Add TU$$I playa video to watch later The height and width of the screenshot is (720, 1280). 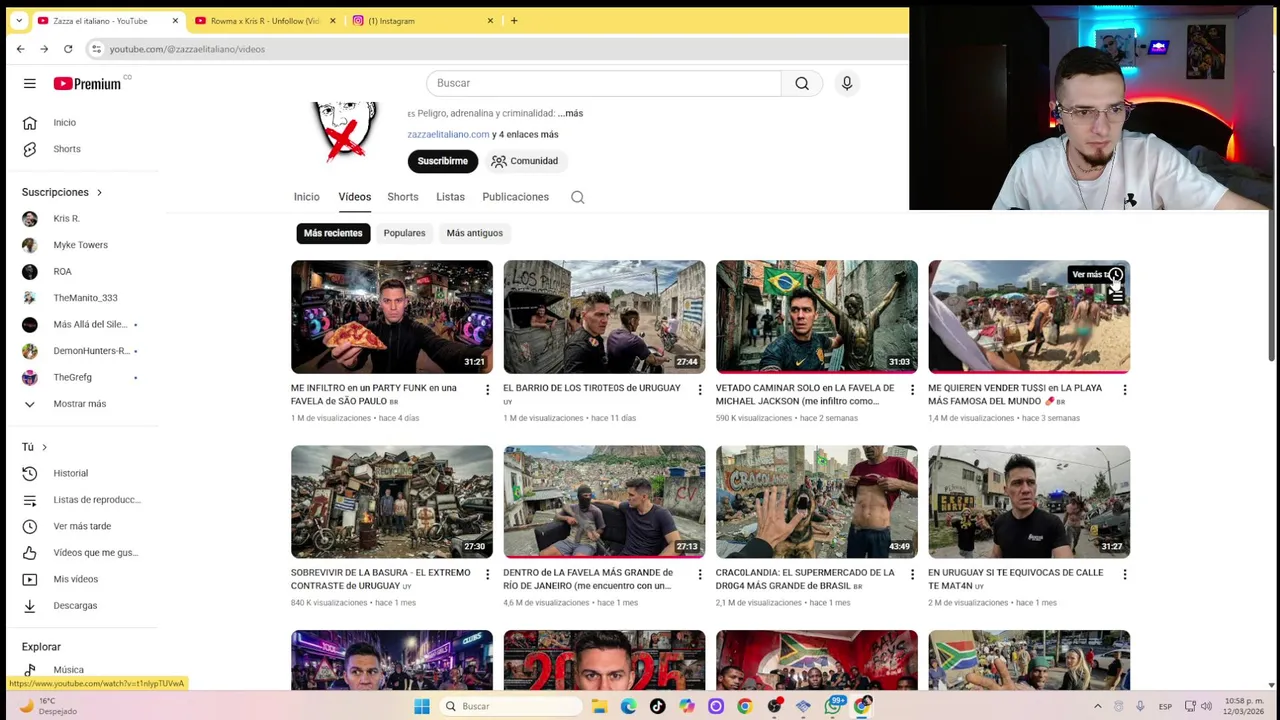coord(1115,275)
